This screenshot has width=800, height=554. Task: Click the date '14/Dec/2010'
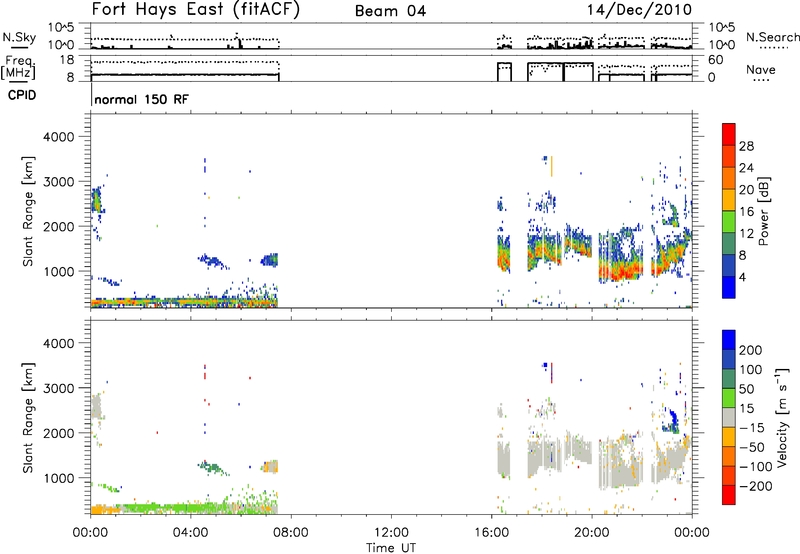click(639, 10)
